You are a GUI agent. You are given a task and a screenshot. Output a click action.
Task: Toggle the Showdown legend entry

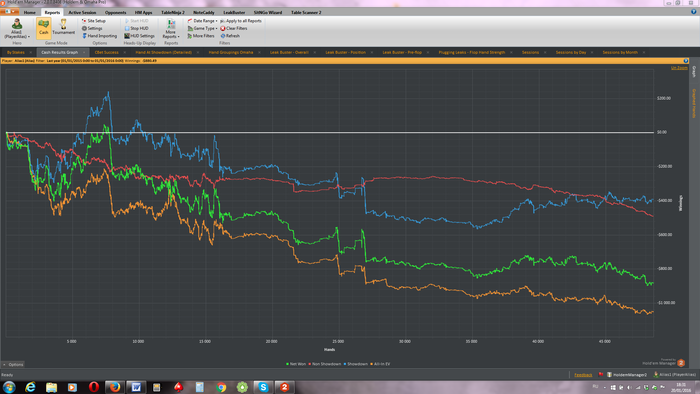point(356,364)
